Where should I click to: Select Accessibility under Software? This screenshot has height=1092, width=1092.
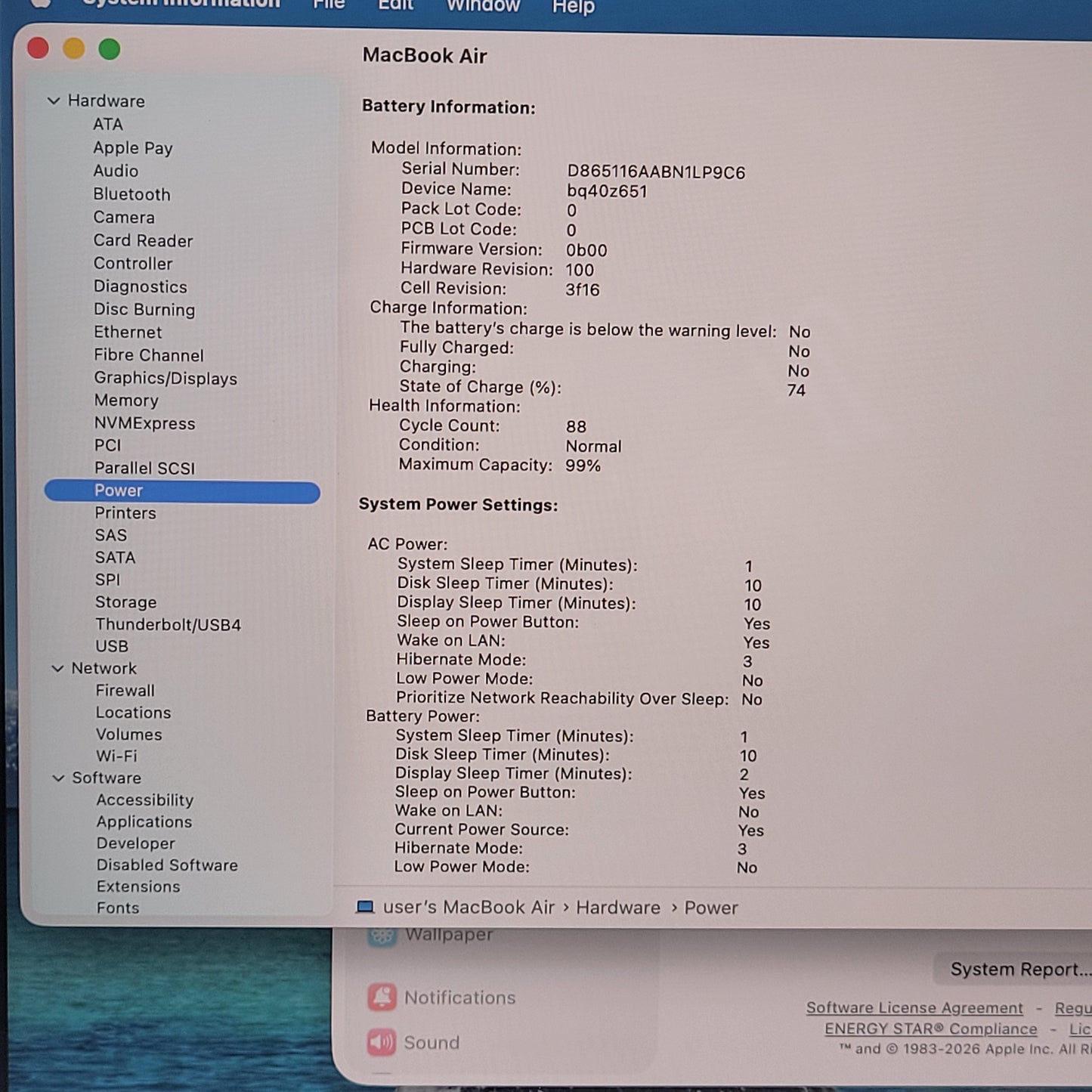coord(145,800)
